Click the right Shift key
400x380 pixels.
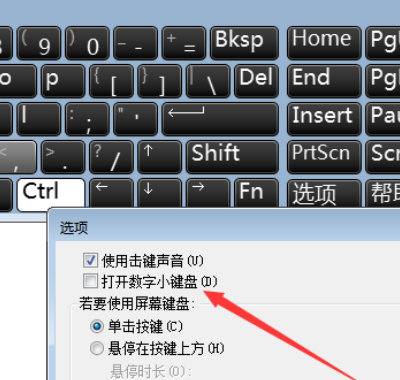coord(232,157)
